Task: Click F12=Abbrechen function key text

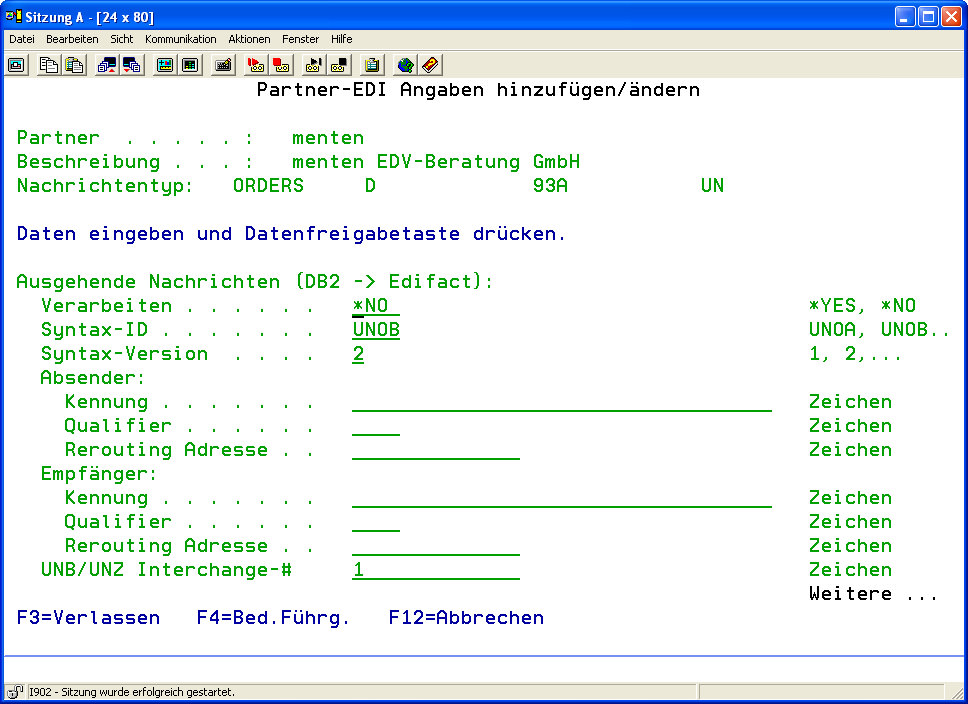Action: pos(466,618)
